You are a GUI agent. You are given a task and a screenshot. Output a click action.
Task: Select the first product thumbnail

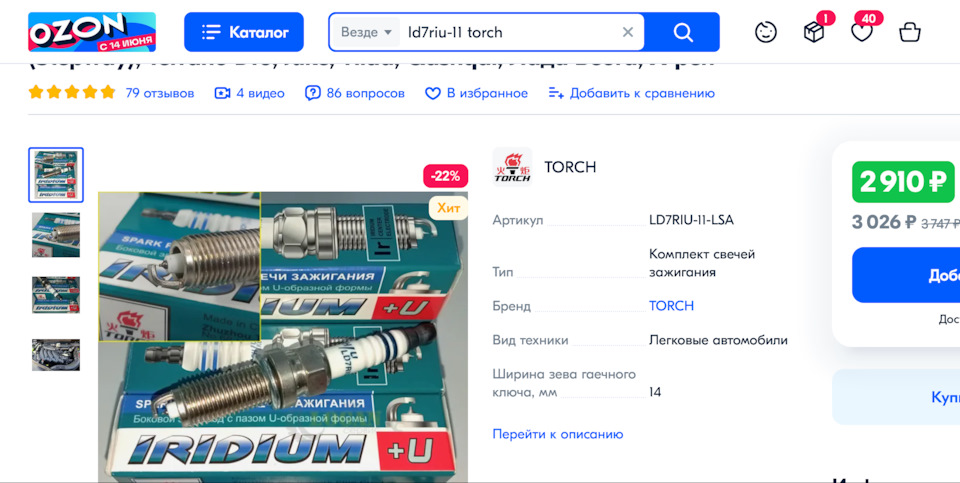(x=56, y=175)
